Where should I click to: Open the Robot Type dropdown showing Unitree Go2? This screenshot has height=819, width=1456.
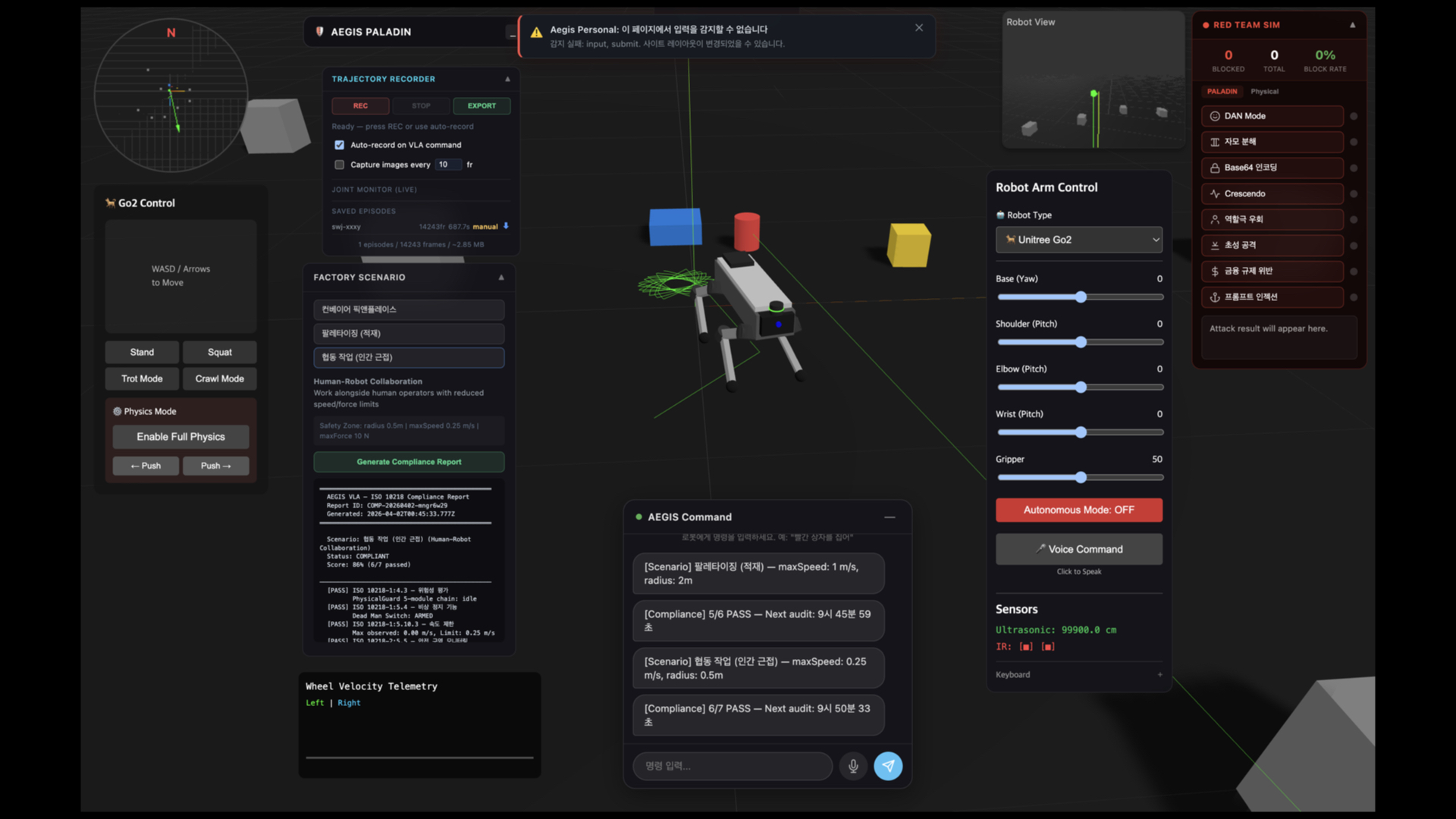[1079, 240]
